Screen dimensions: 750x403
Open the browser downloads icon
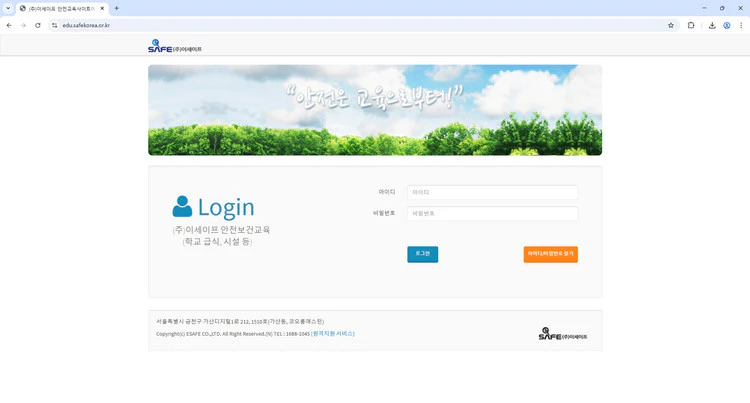(x=712, y=25)
